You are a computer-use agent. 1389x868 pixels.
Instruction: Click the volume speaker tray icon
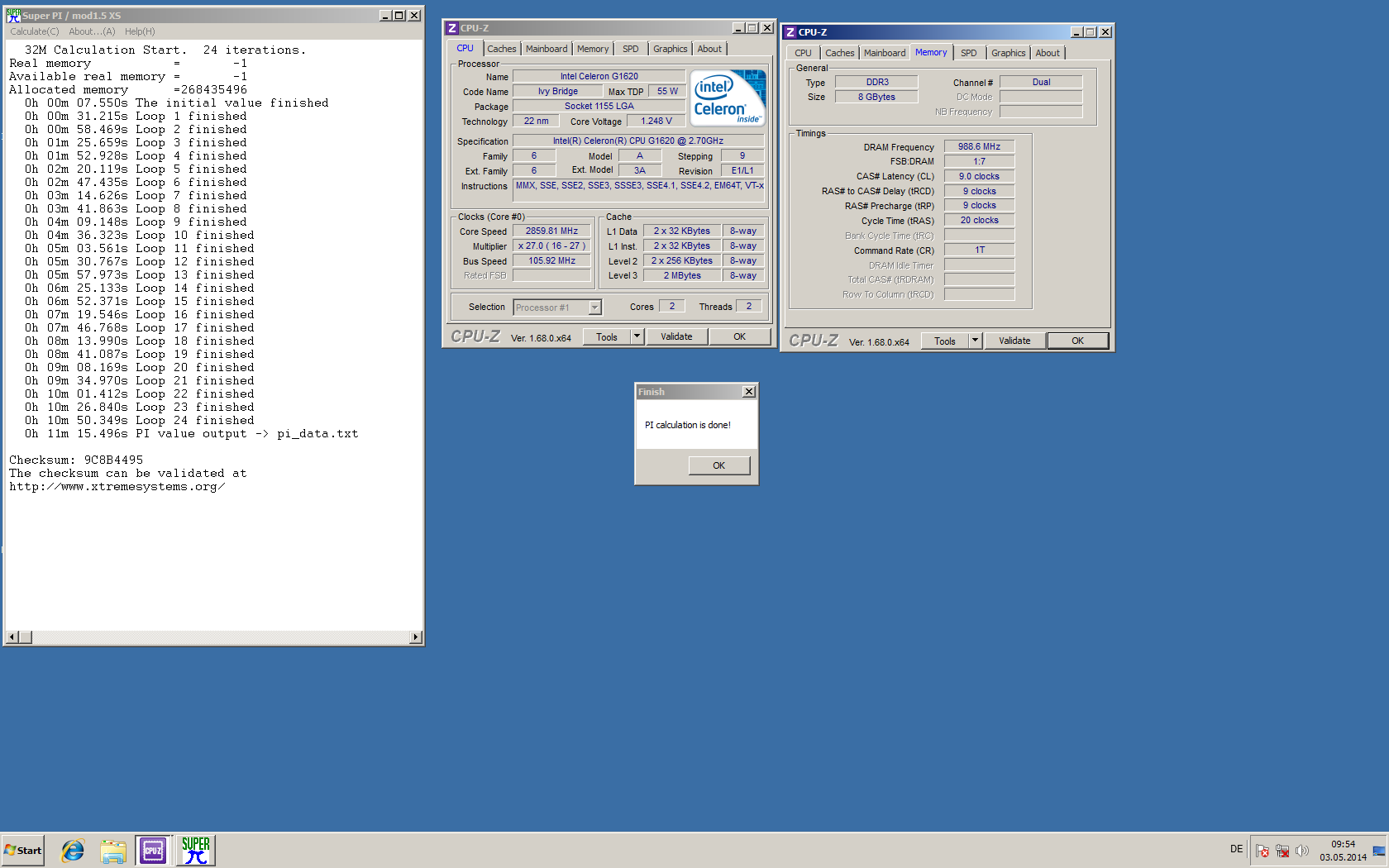[1302, 851]
